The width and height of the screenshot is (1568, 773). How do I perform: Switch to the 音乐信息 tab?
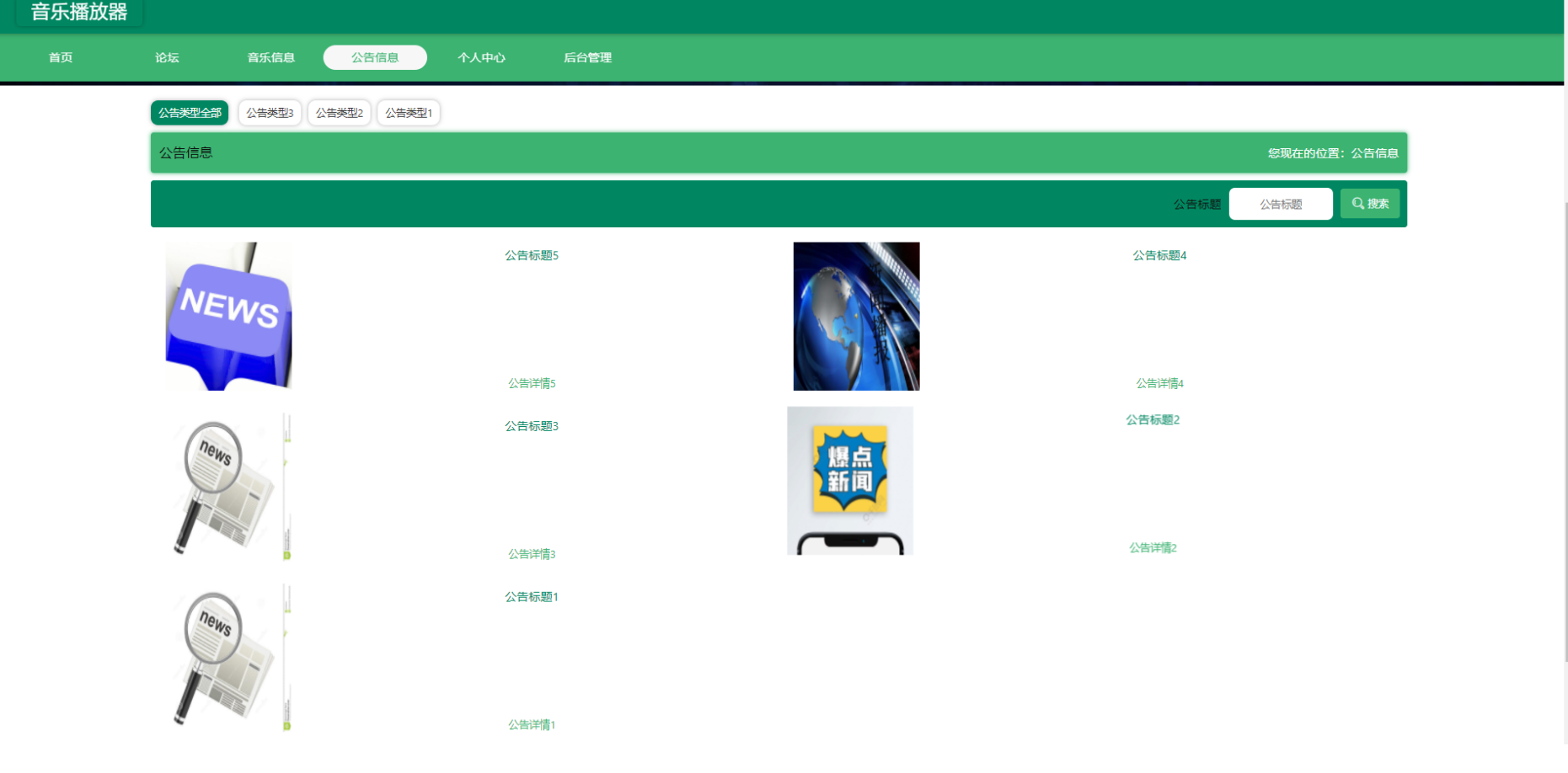(x=270, y=57)
